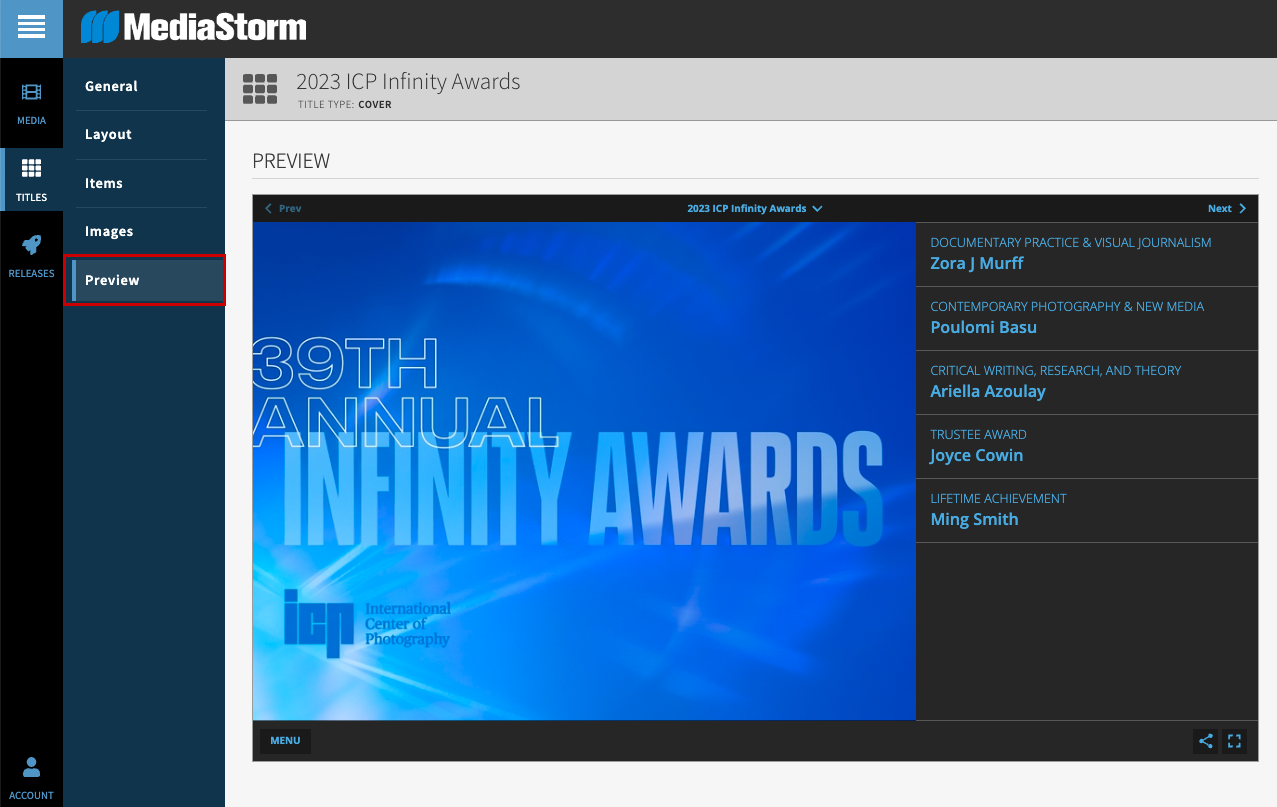Viewport: 1277px width, 807px height.
Task: Go to the Titles section
Action: 31,179
